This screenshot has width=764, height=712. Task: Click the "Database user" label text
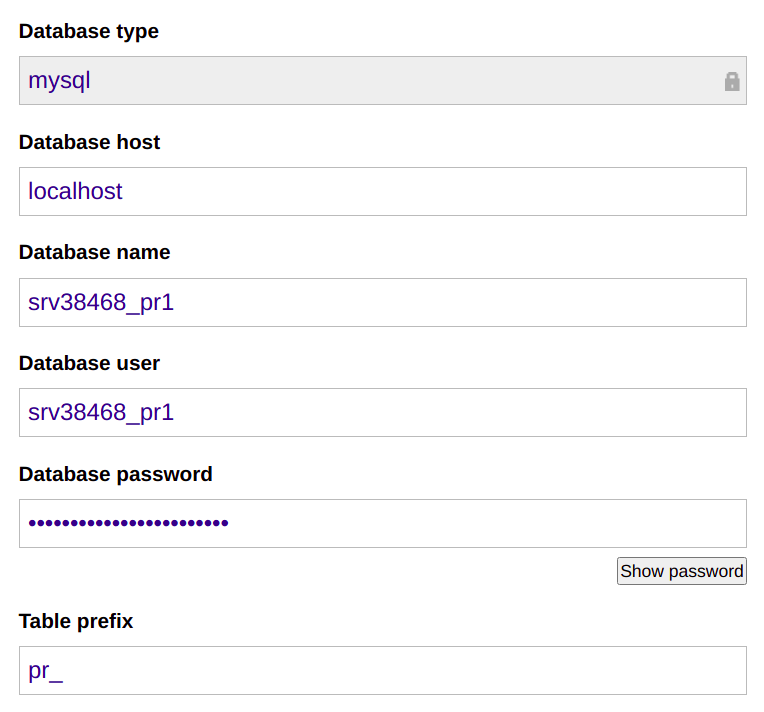pos(90,363)
